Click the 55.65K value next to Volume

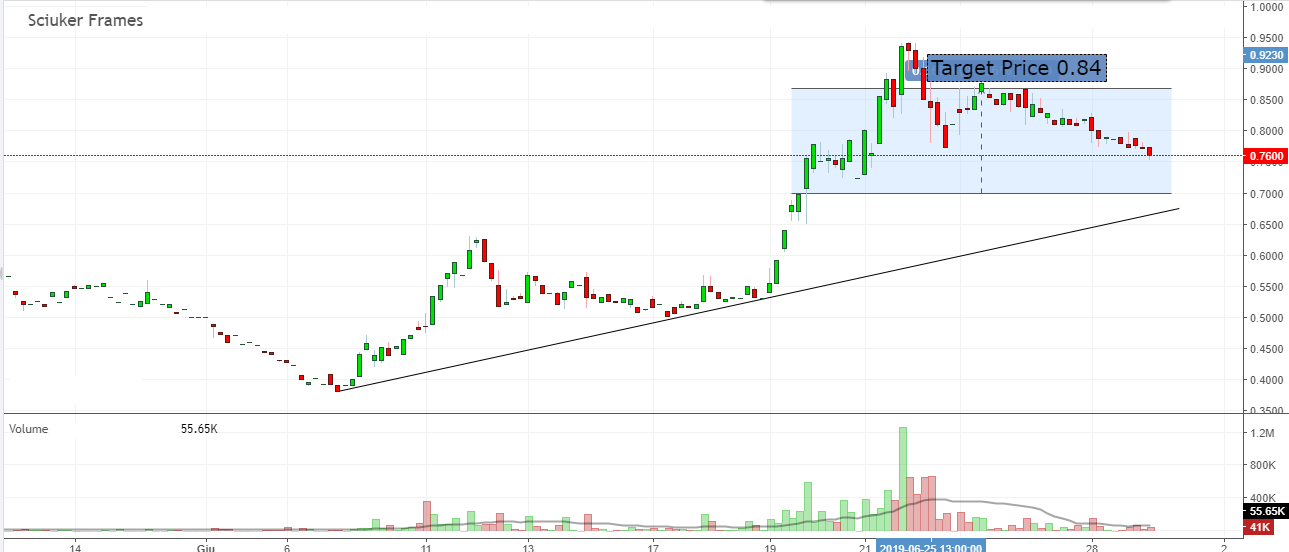coord(200,429)
